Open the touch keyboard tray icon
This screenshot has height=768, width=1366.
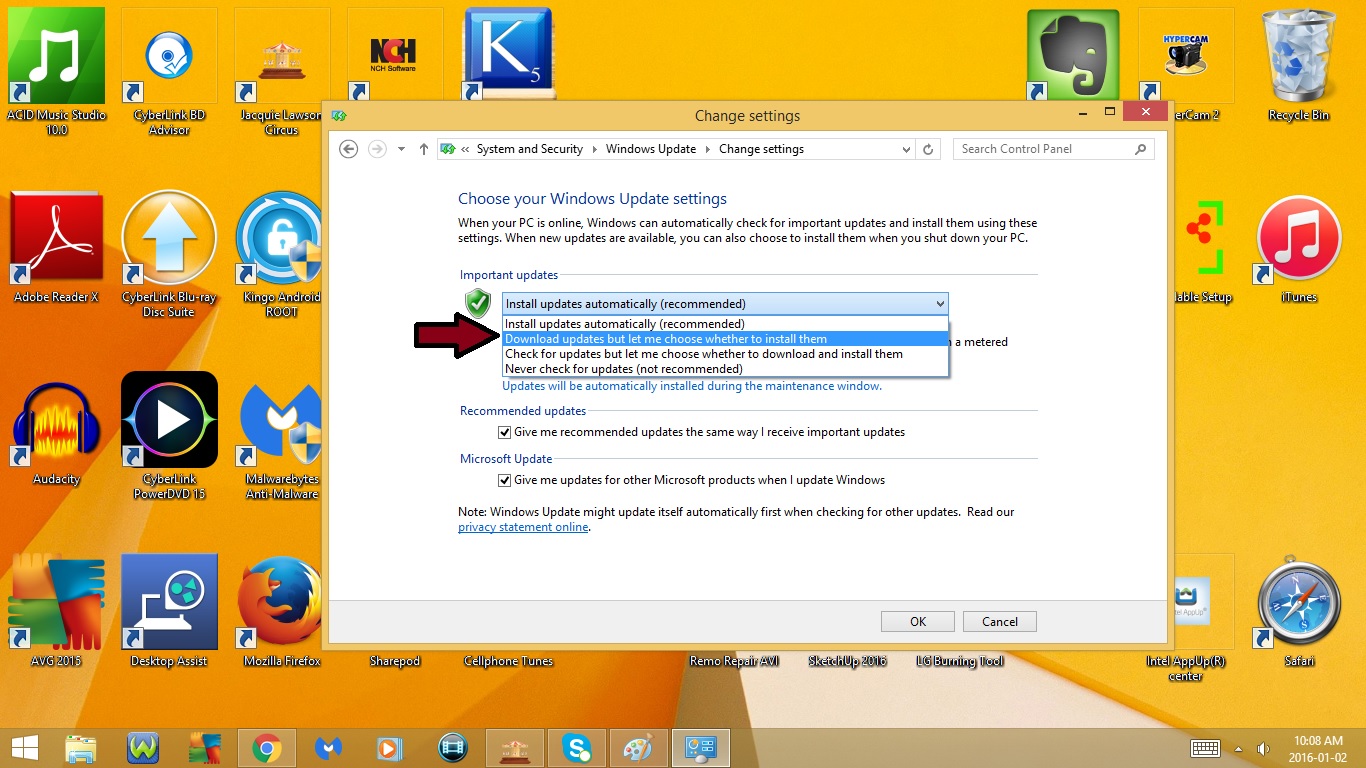click(x=1205, y=748)
